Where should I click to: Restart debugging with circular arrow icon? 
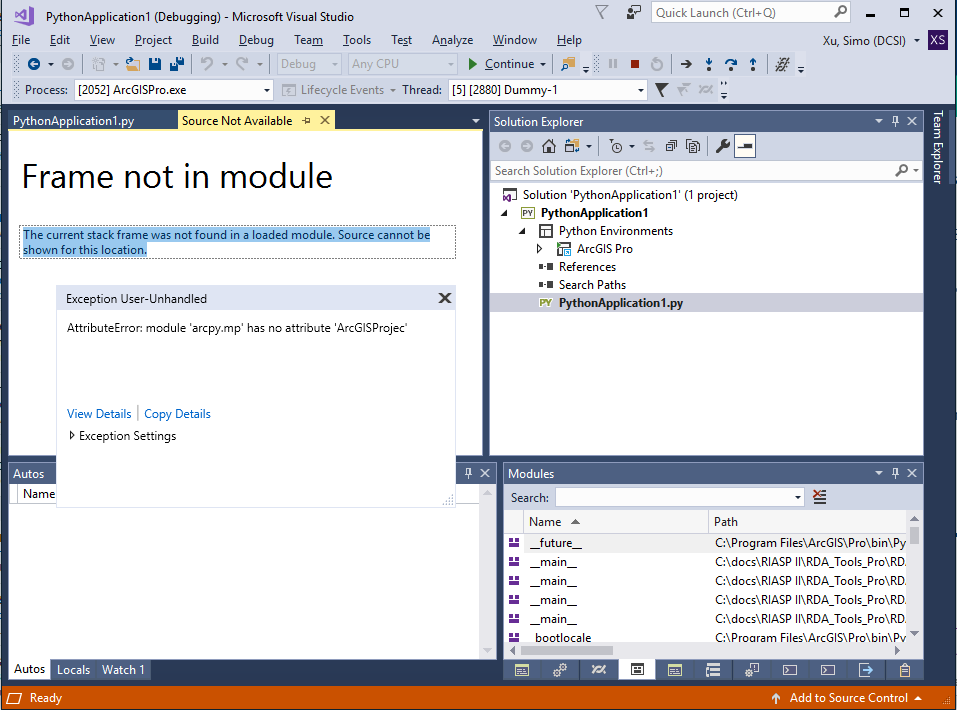coord(657,64)
